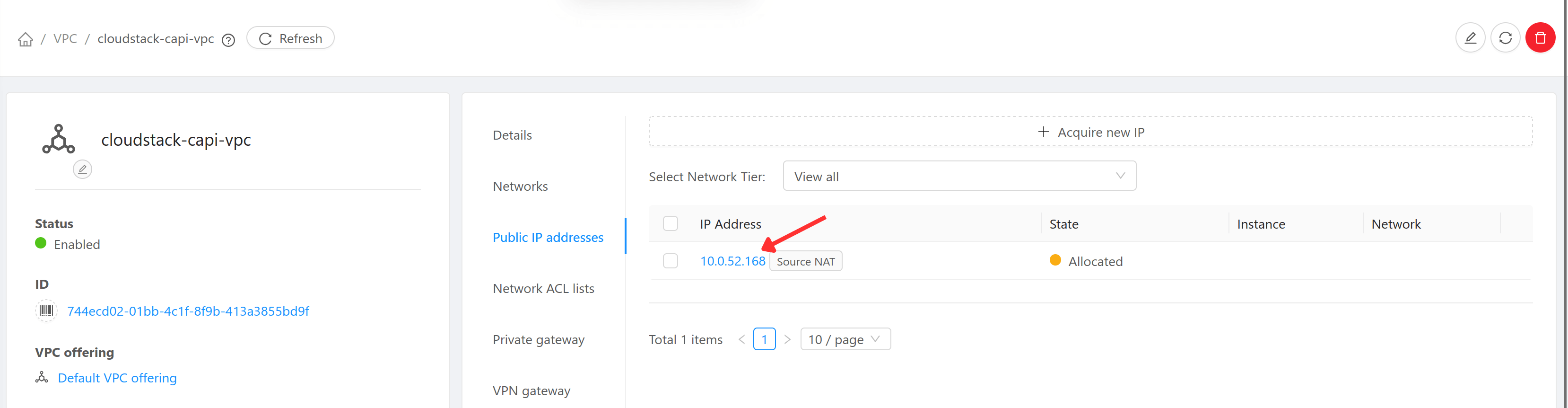Viewport: 1568px width, 408px height.
Task: Open the Select Network Tier dropdown
Action: pos(958,176)
